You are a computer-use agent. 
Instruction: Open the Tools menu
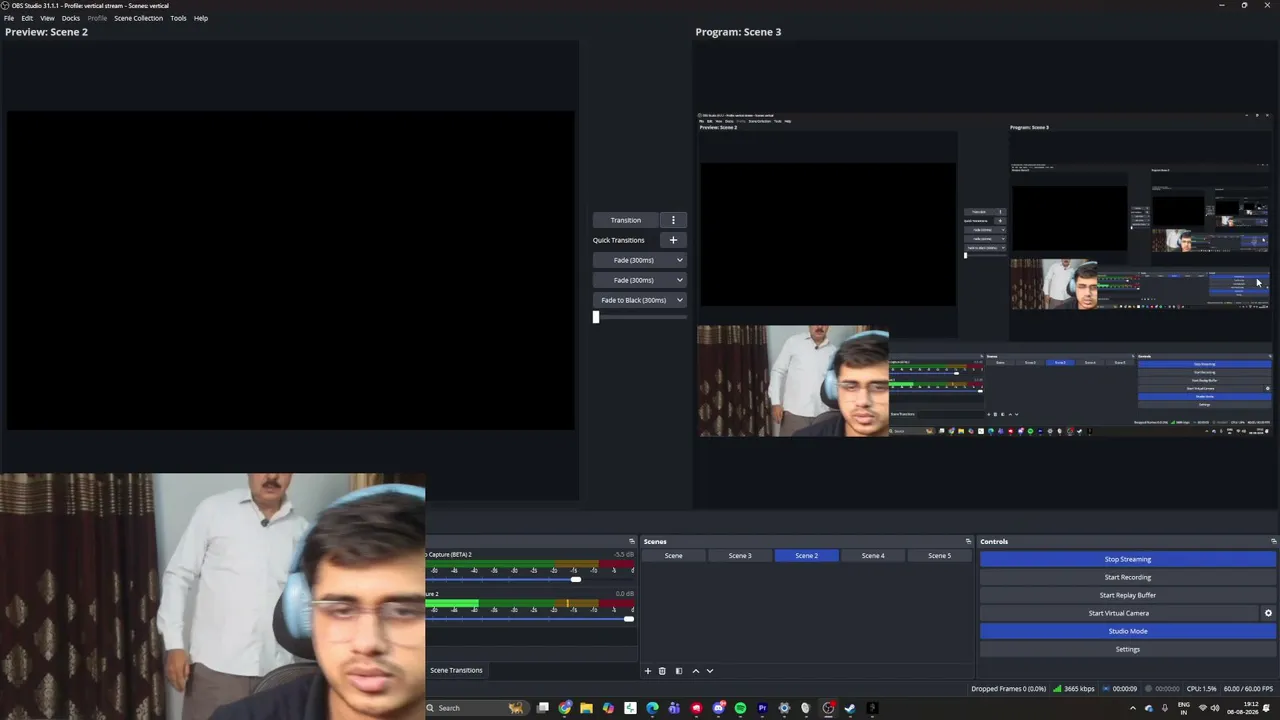(x=178, y=18)
